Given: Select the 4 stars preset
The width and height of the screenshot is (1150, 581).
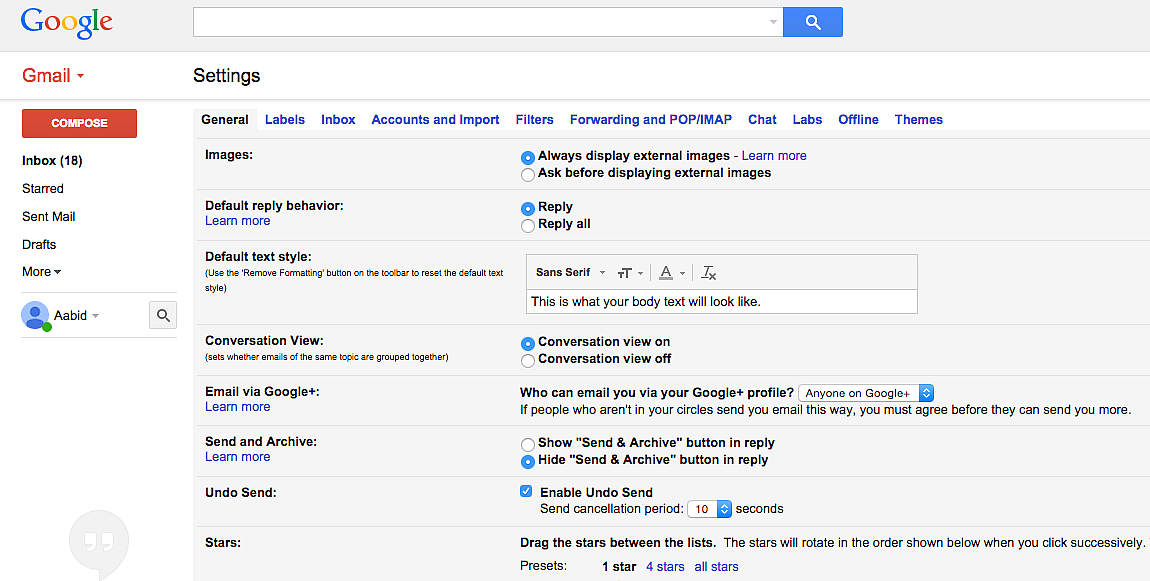Looking at the screenshot, I should pyautogui.click(x=665, y=567).
